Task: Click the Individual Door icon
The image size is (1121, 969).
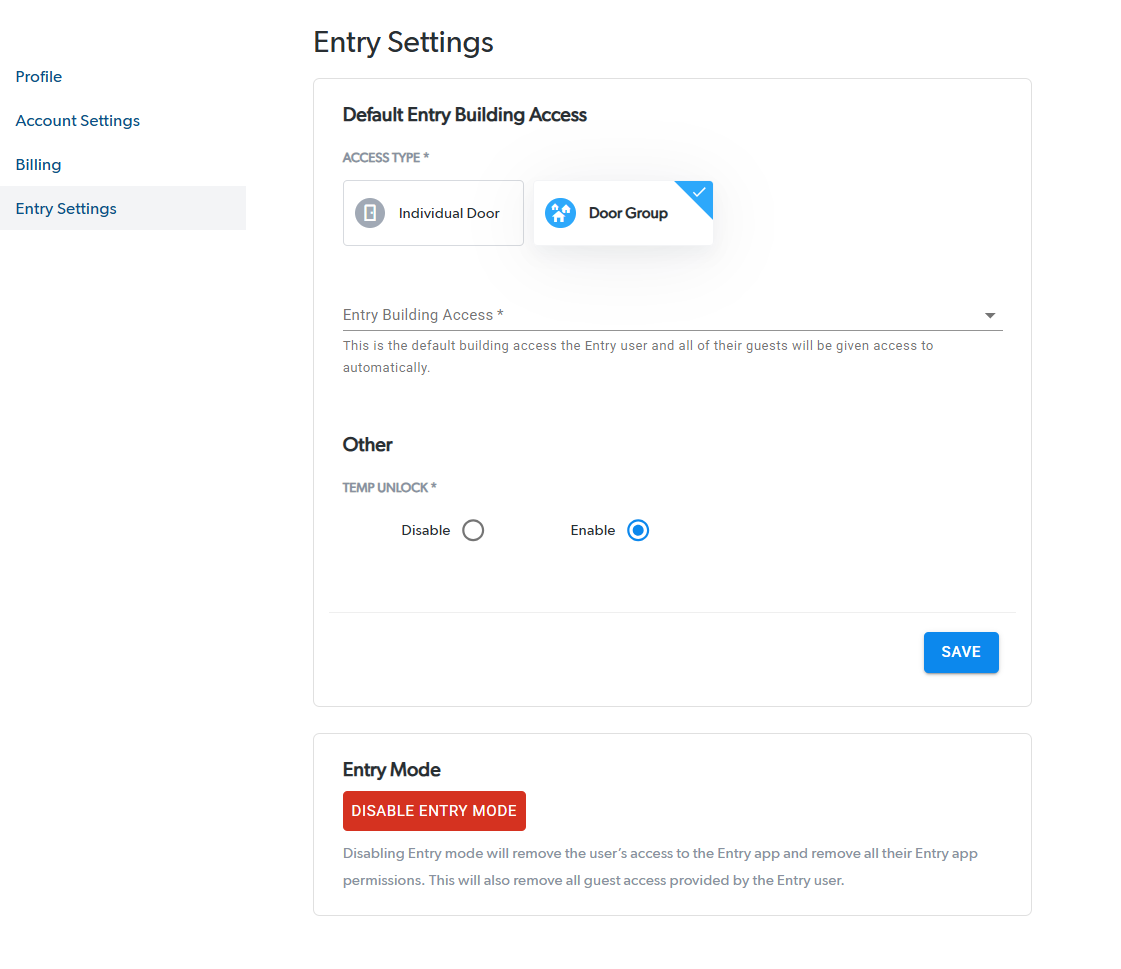Action: tap(370, 213)
